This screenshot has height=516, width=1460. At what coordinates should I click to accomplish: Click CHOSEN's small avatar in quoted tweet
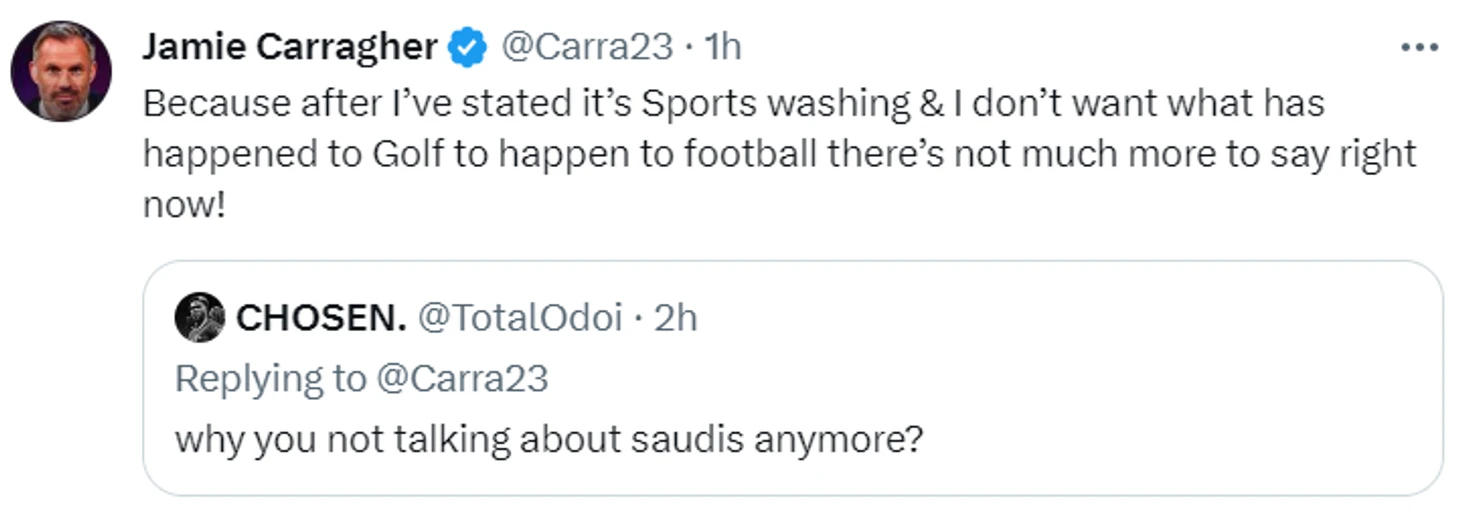200,318
